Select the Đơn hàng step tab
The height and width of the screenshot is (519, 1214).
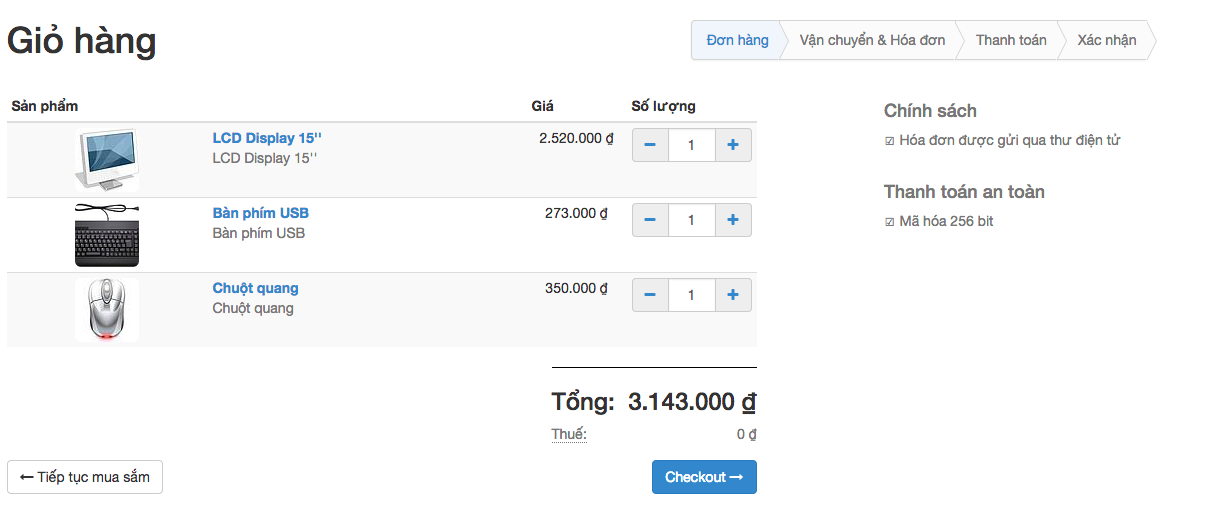(x=737, y=40)
